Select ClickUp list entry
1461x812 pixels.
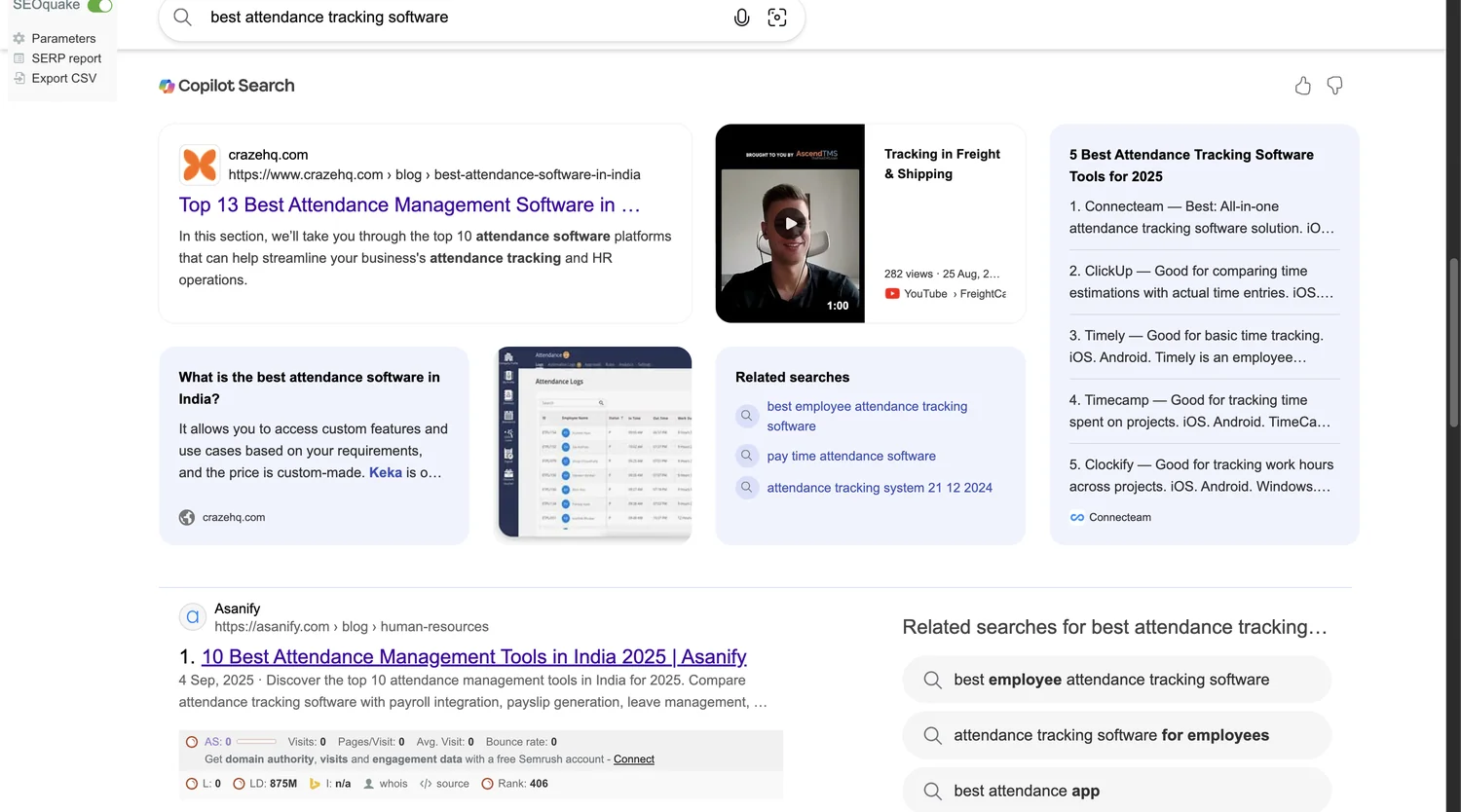pyautogui.click(x=1202, y=281)
